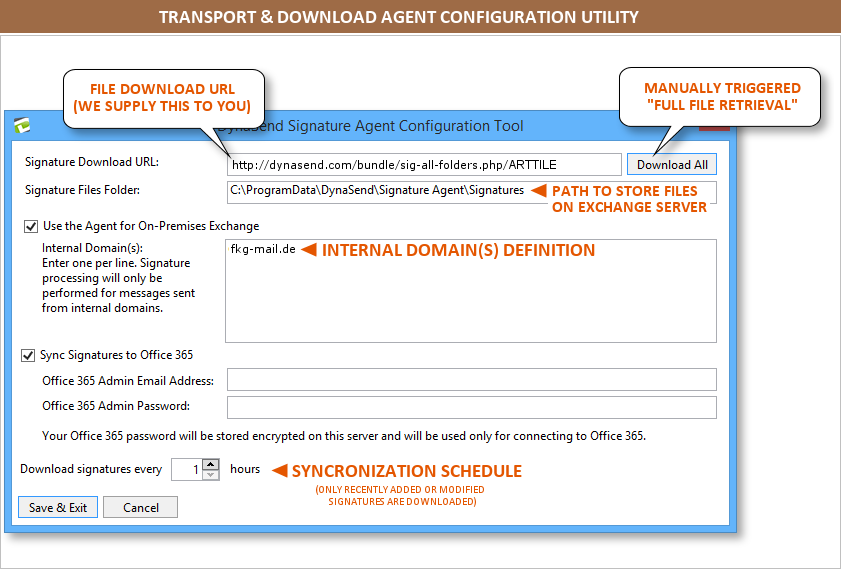This screenshot has width=841, height=569.
Task: Click the Save & Exit button
Action: click(x=58, y=507)
